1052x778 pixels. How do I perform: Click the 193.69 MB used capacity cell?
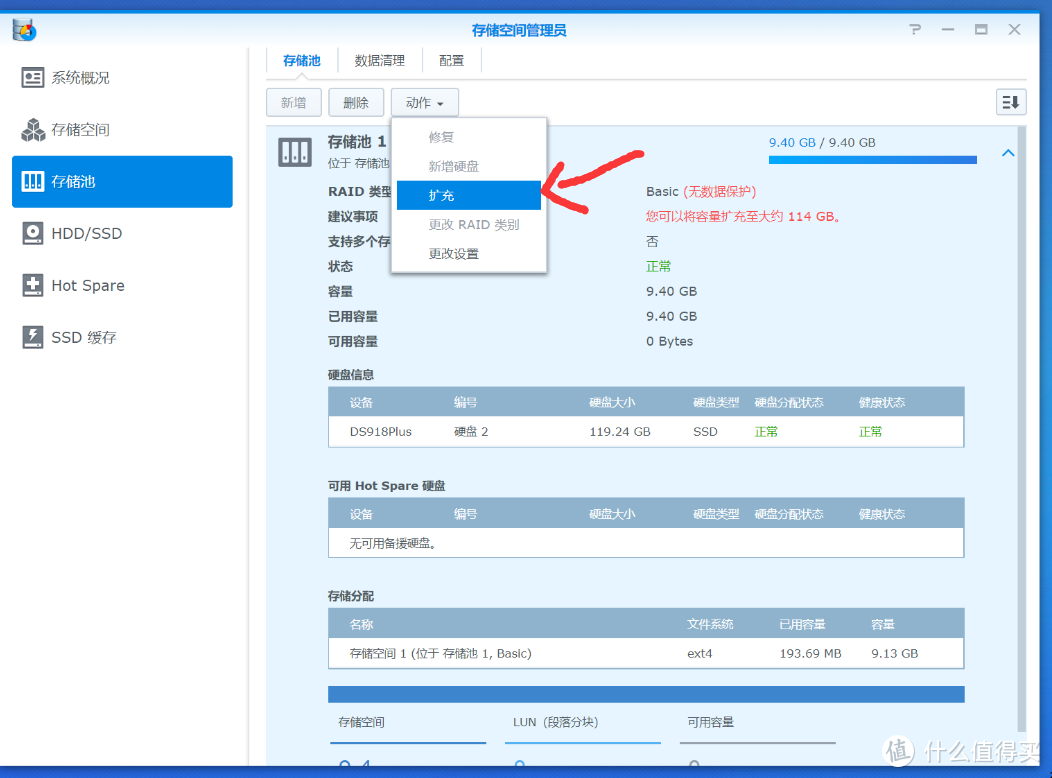810,653
